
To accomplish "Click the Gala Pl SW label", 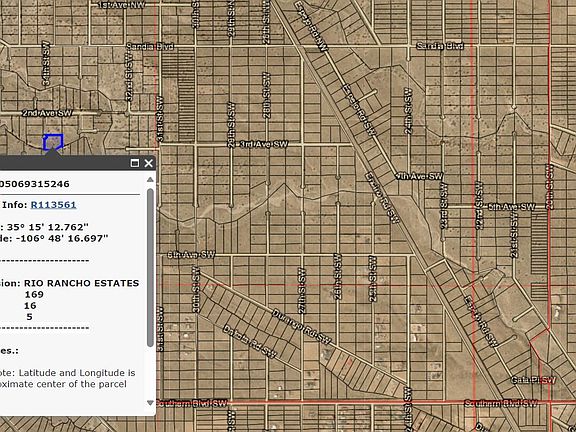I will point(533,380).
